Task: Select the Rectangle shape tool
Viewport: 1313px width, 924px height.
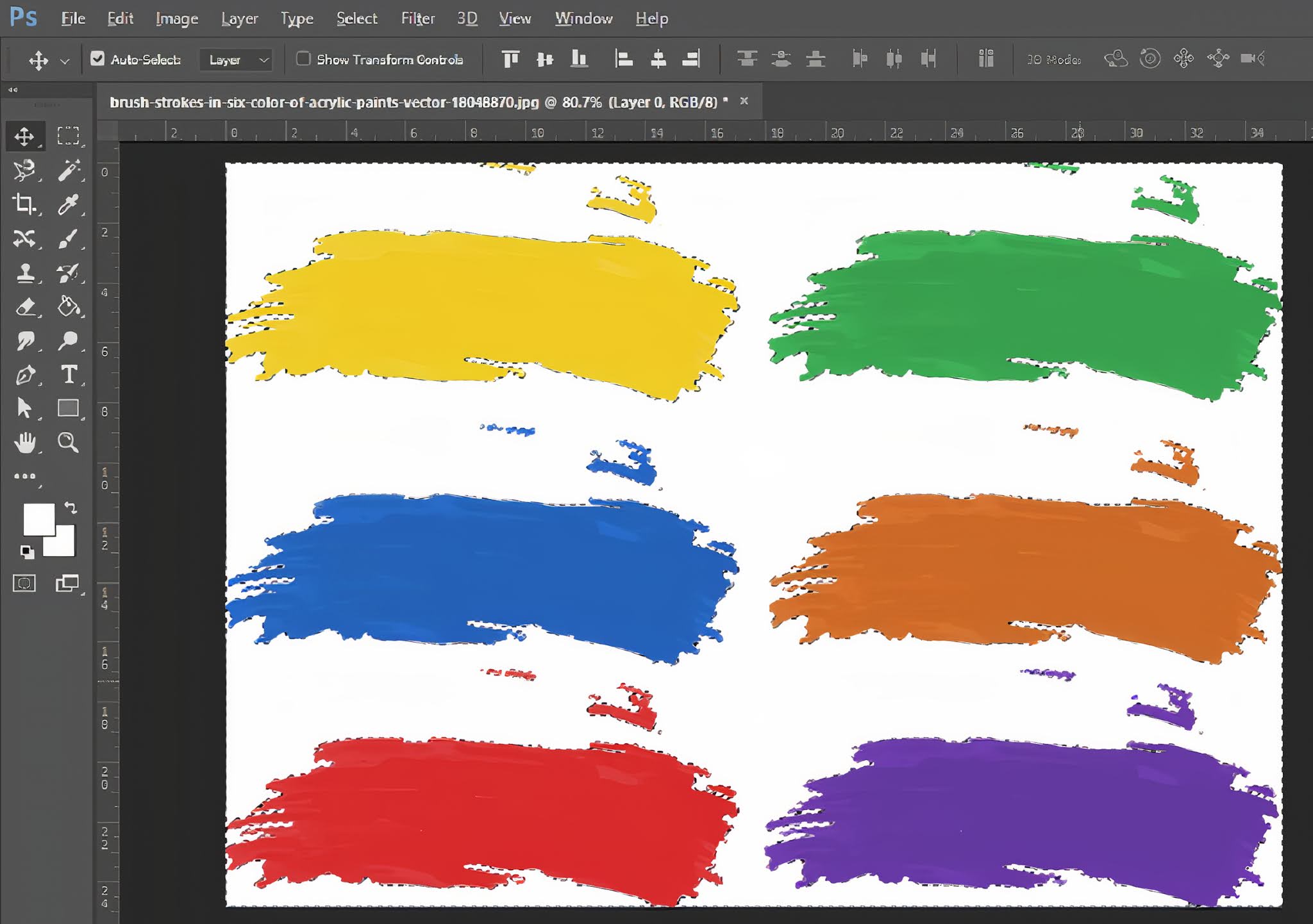Action: pyautogui.click(x=68, y=408)
